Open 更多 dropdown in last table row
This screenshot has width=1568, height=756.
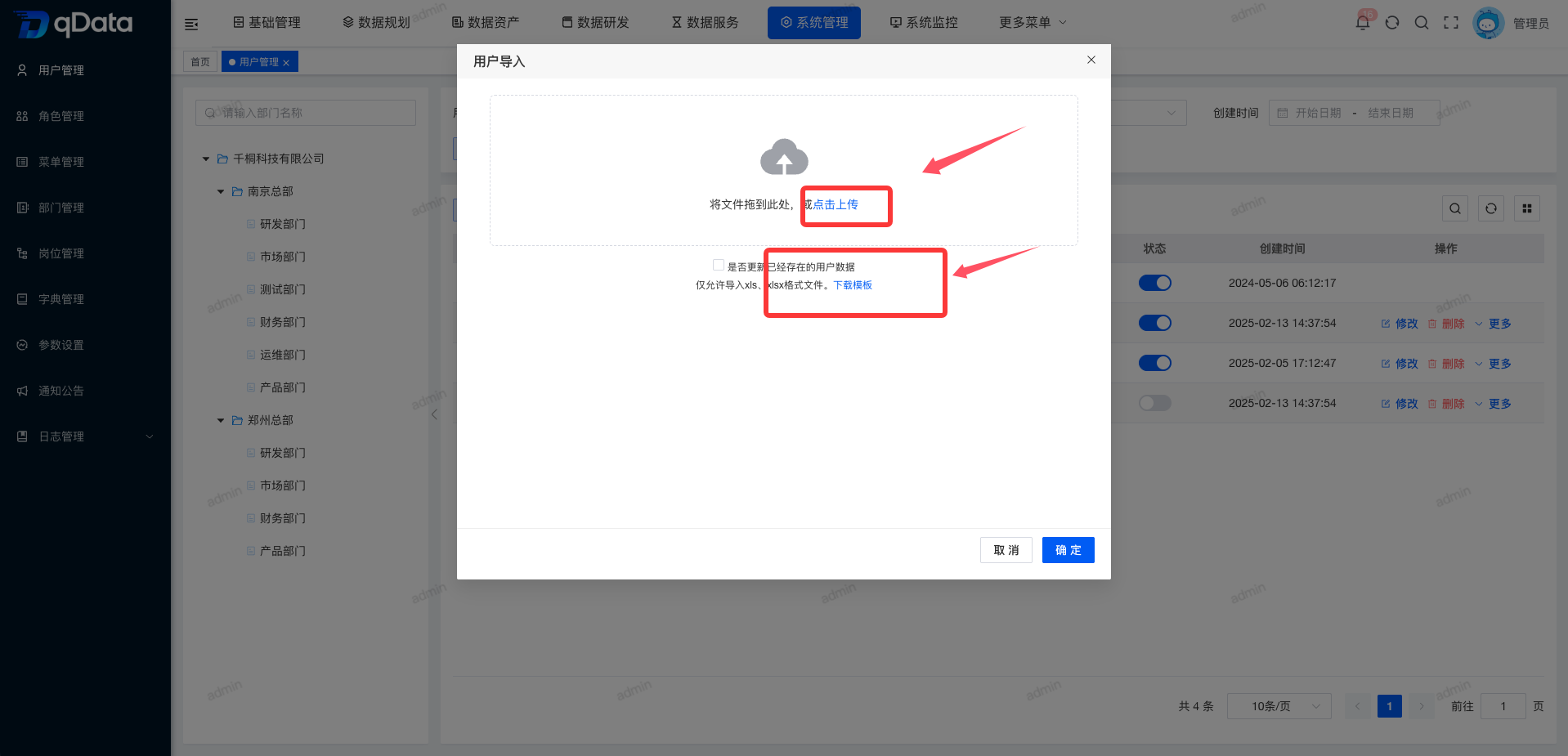coord(1493,403)
